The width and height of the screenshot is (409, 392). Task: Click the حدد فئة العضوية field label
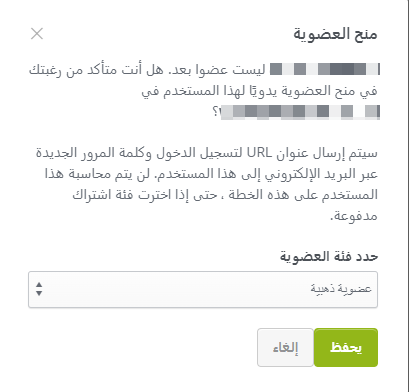tap(329, 256)
